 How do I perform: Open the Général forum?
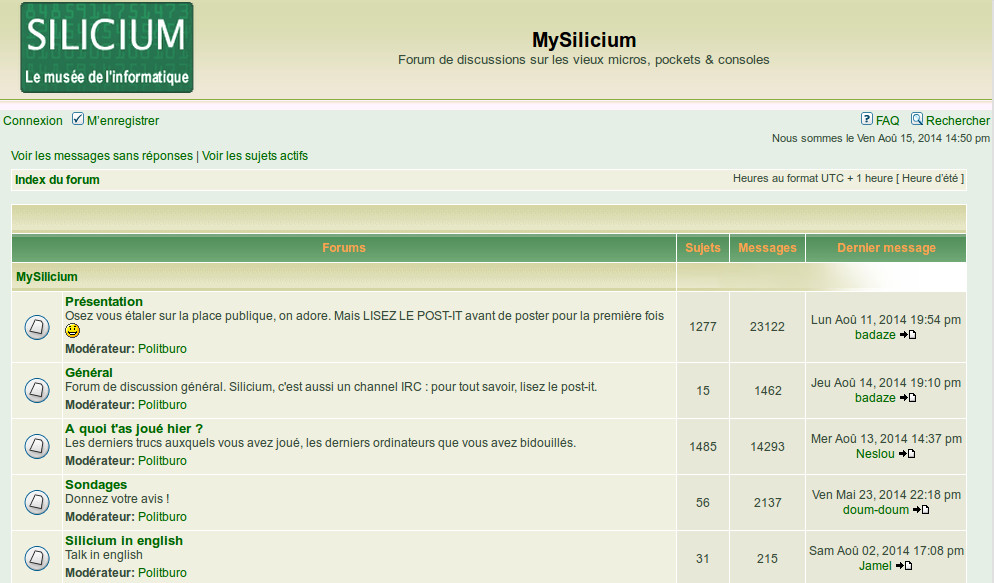pos(89,373)
